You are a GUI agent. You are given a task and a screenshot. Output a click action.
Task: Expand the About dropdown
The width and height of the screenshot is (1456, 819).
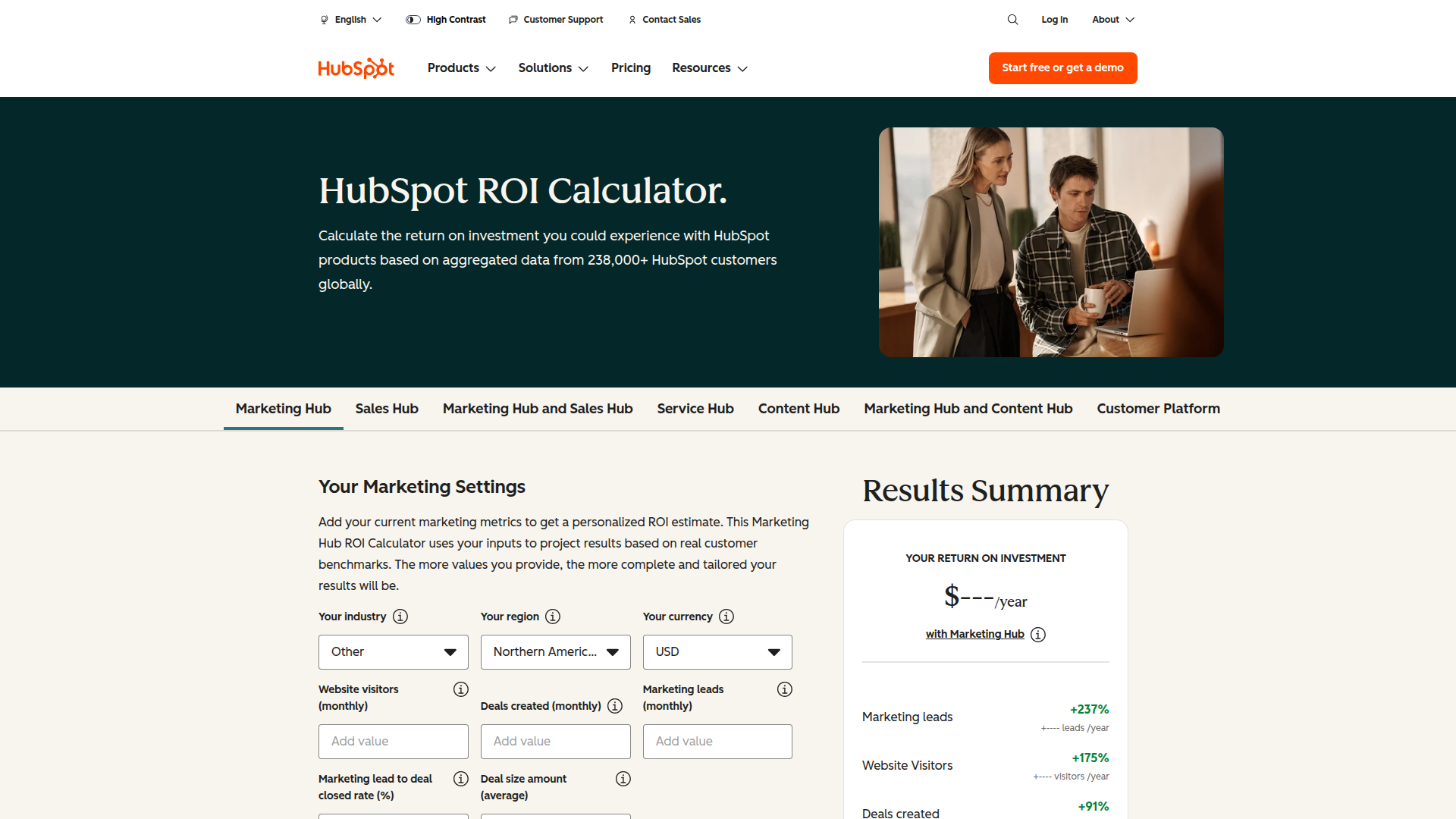click(x=1112, y=19)
